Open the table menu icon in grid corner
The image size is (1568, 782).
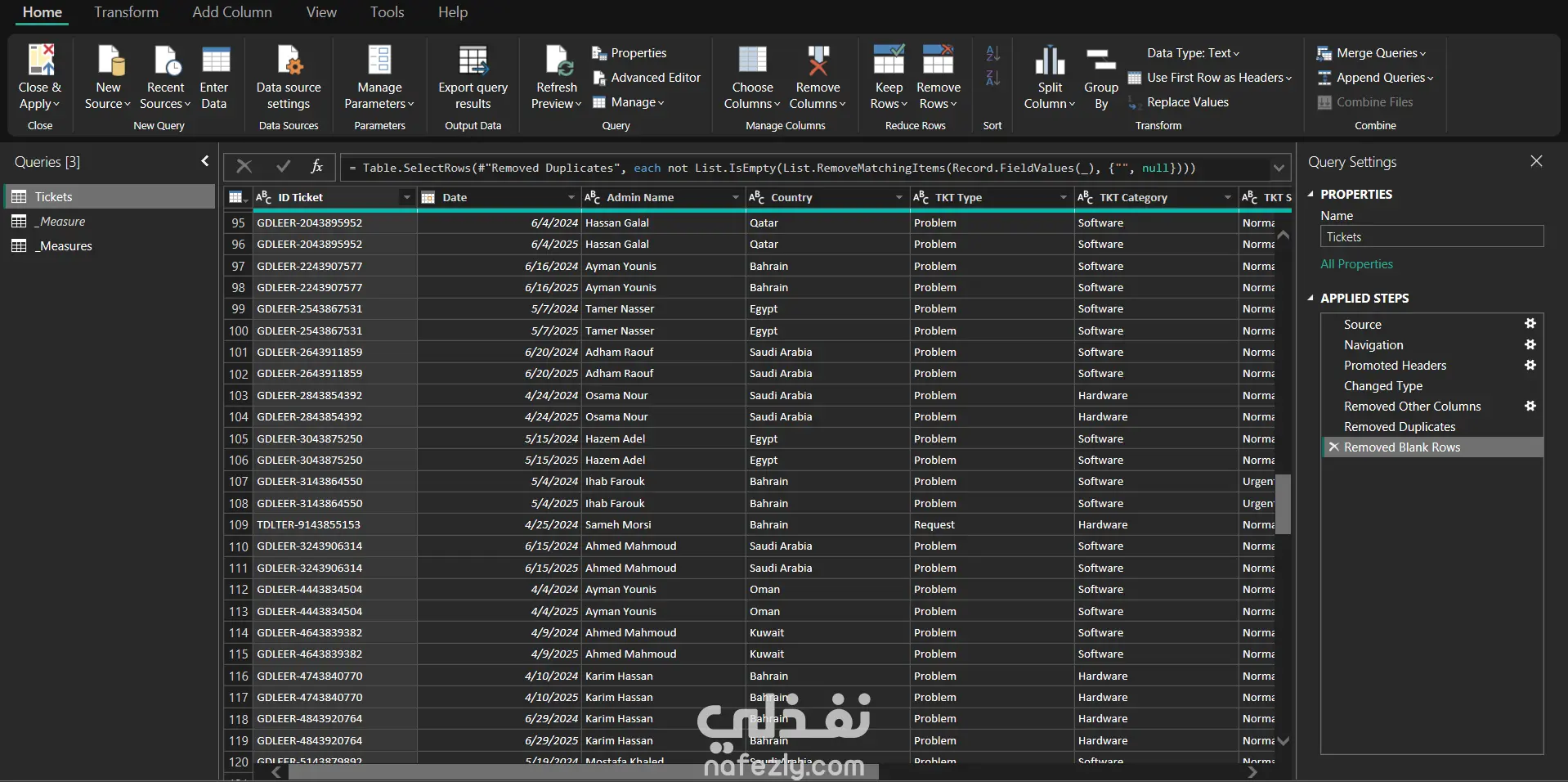click(239, 197)
